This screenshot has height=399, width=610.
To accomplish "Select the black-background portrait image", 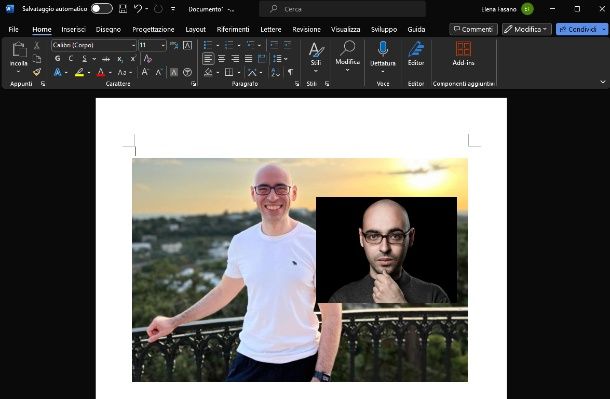I will (x=386, y=250).
